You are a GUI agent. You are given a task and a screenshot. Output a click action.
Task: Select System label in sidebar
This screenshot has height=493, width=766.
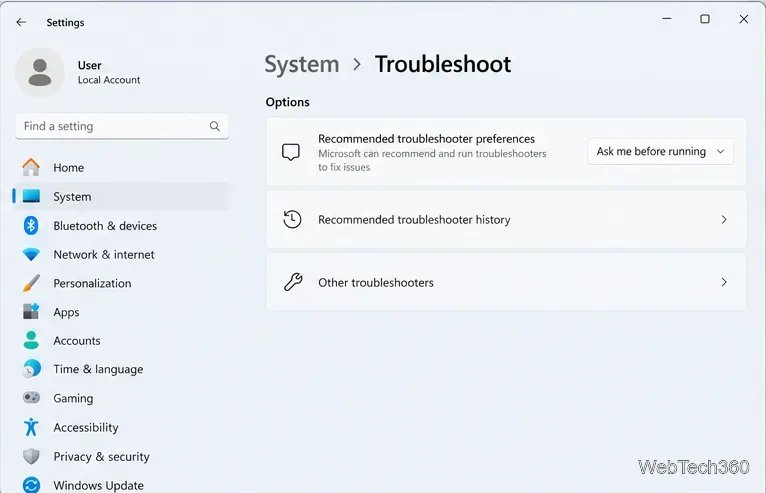click(72, 196)
